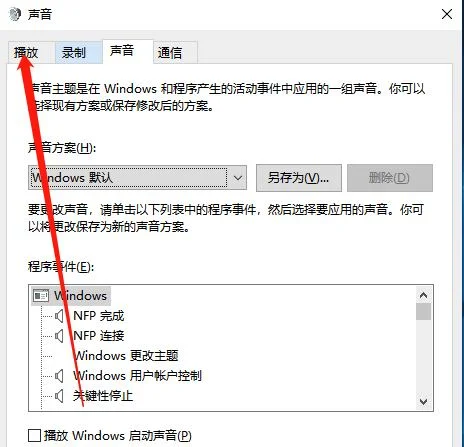Click the 另存为(V)... button
The height and width of the screenshot is (447, 464).
[299, 178]
